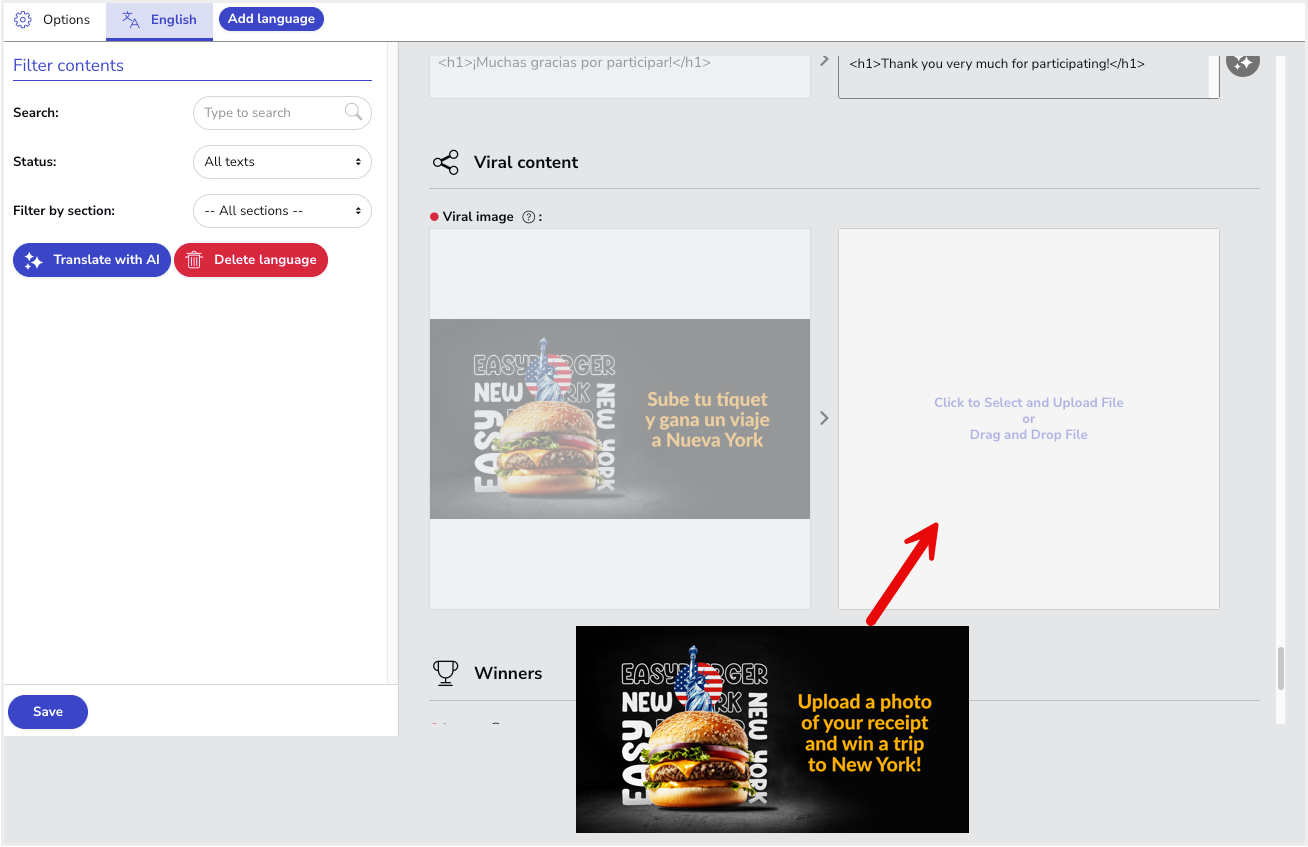Image resolution: width=1308 pixels, height=847 pixels.
Task: Click the chevron beside the Muchas gracias text
Action: click(824, 61)
